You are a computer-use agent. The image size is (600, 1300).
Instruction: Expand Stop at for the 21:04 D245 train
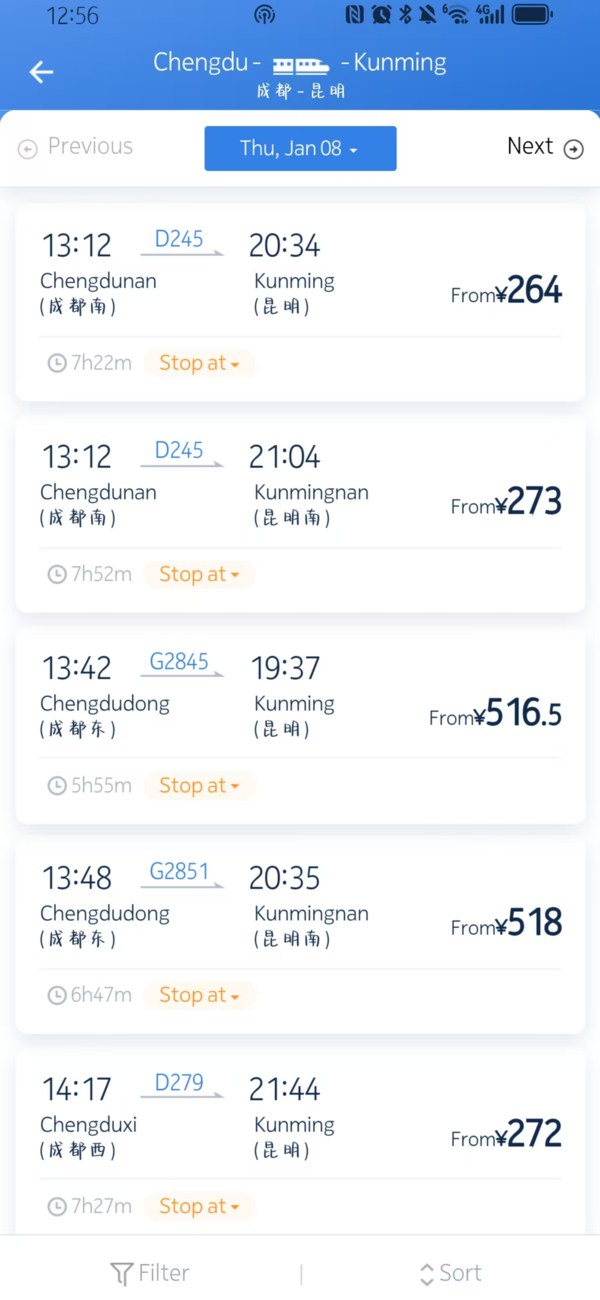coord(199,574)
